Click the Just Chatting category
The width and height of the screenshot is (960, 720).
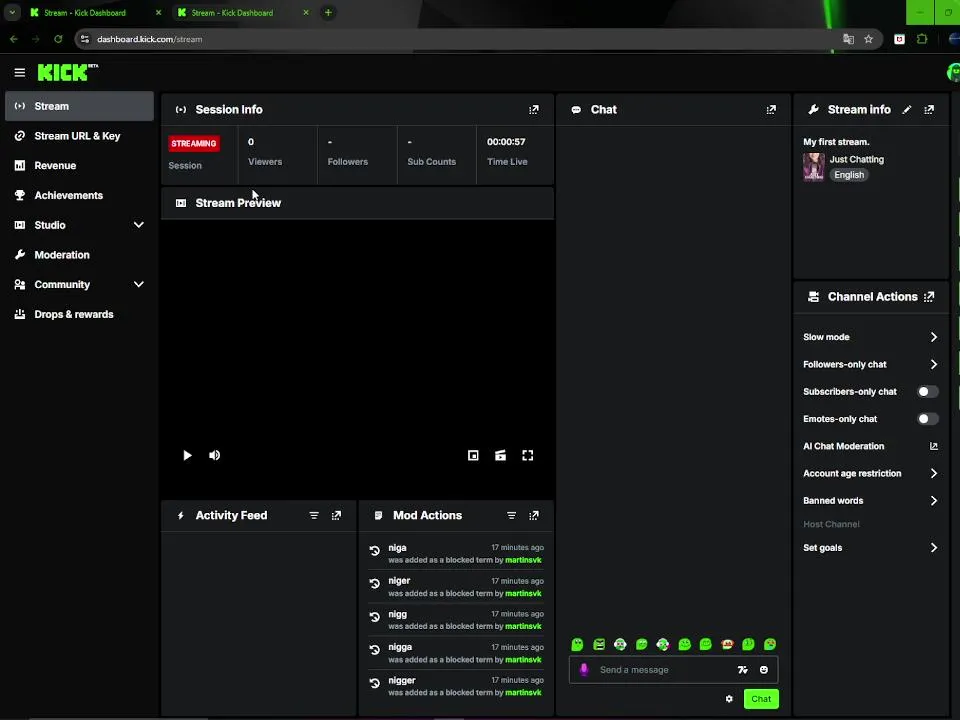[x=857, y=159]
